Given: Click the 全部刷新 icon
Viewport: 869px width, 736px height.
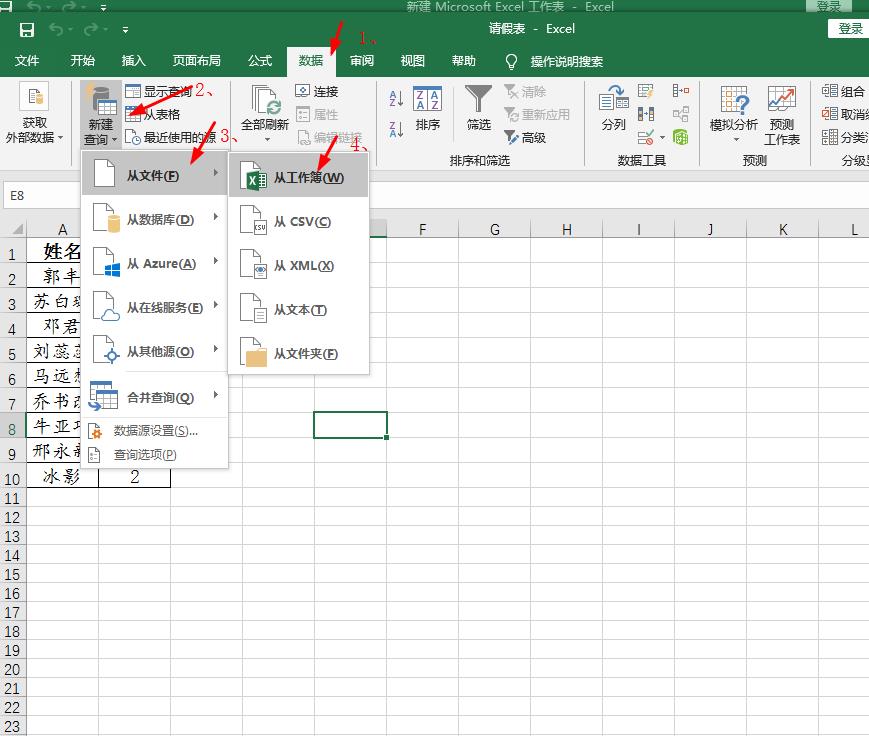Looking at the screenshot, I should point(265,100).
